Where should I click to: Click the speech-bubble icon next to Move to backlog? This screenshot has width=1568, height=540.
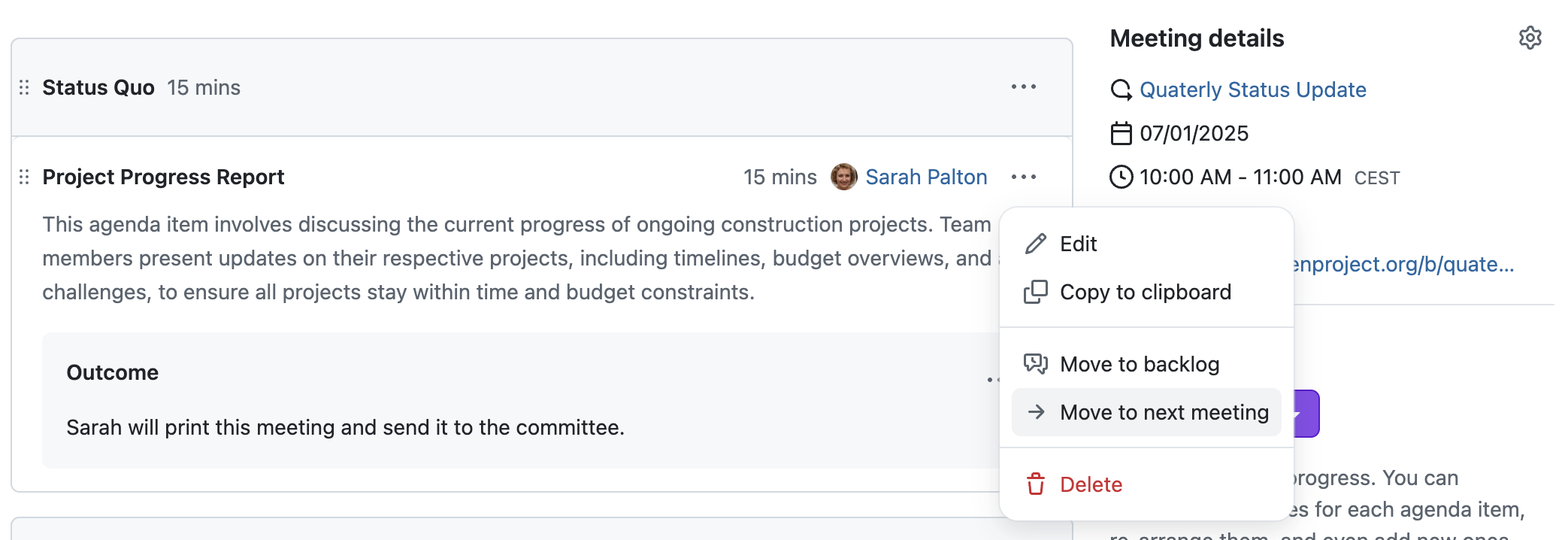pyautogui.click(x=1037, y=363)
